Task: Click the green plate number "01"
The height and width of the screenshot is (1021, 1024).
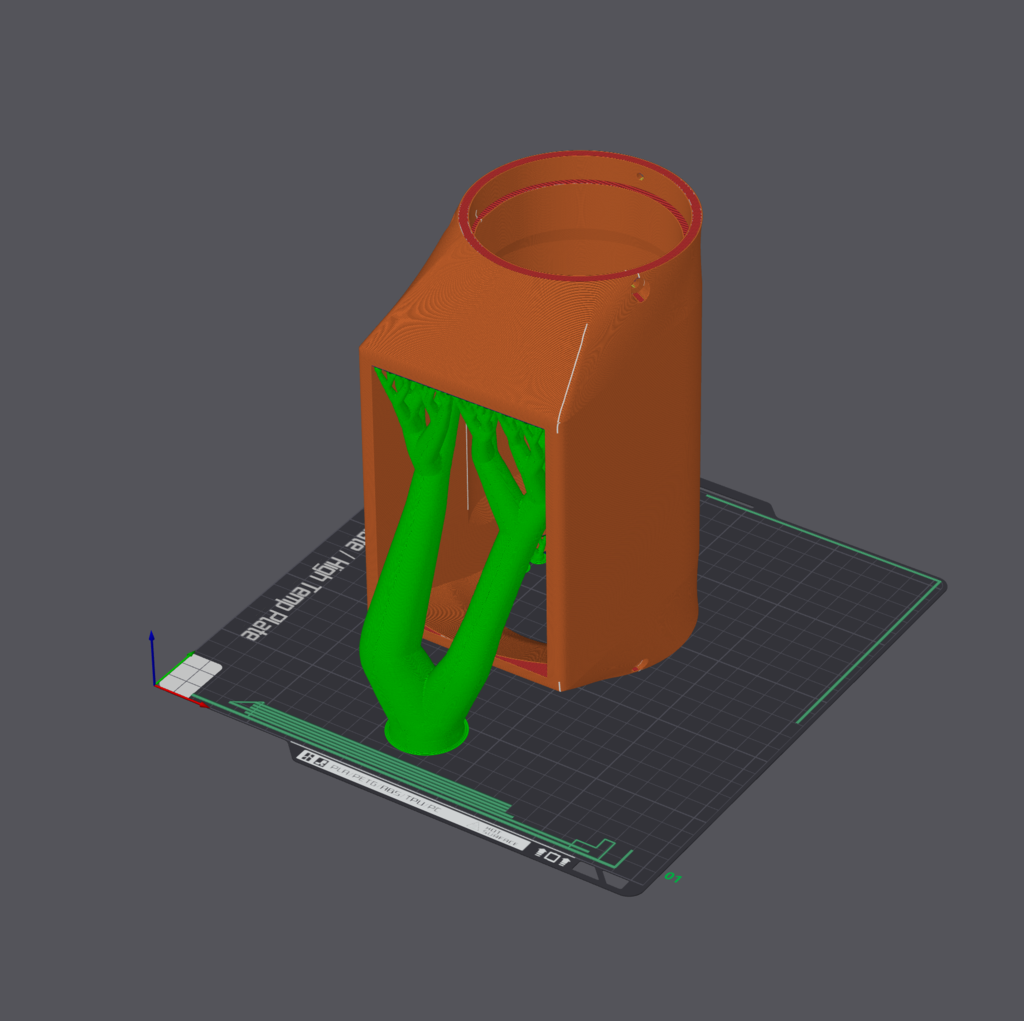Action: pyautogui.click(x=673, y=877)
